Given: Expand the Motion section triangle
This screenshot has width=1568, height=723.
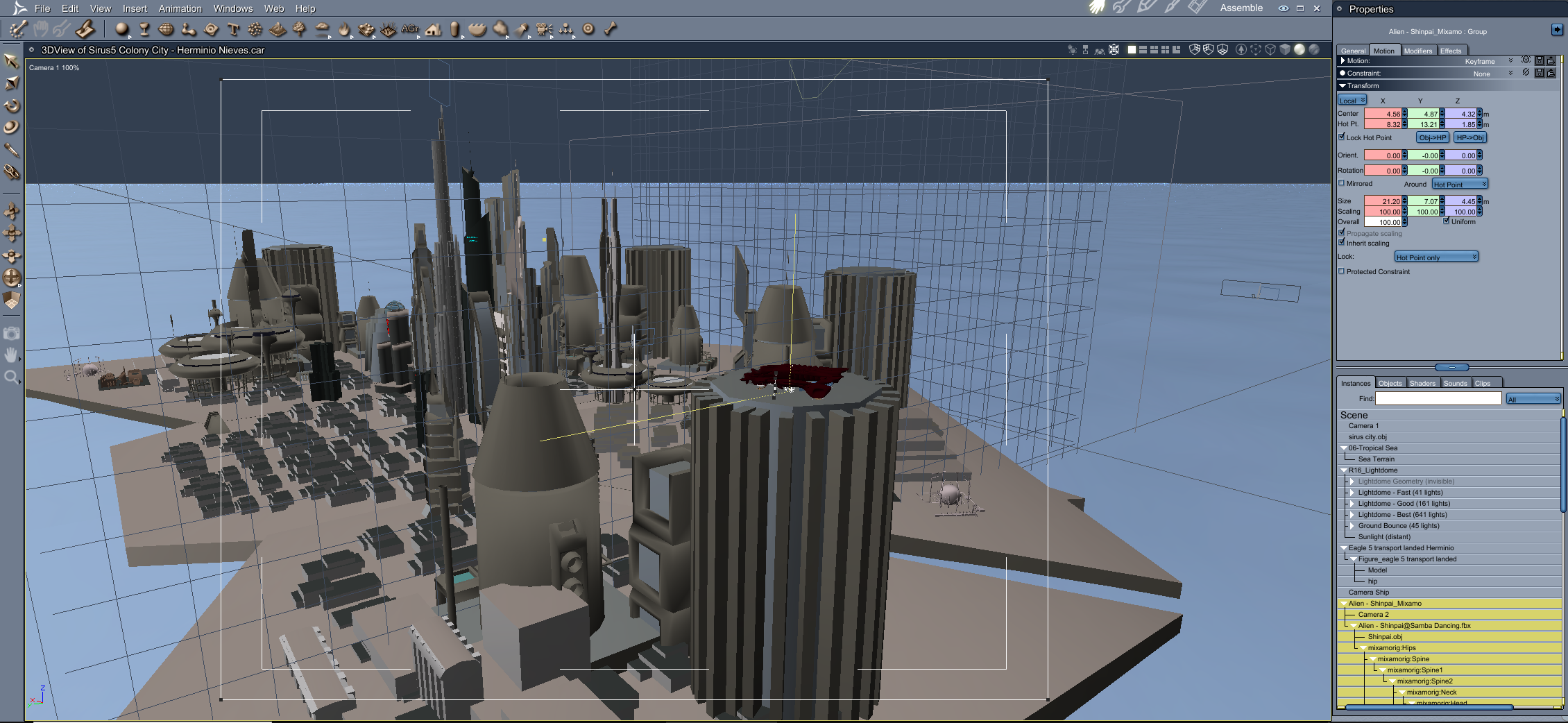Looking at the screenshot, I should [x=1343, y=60].
